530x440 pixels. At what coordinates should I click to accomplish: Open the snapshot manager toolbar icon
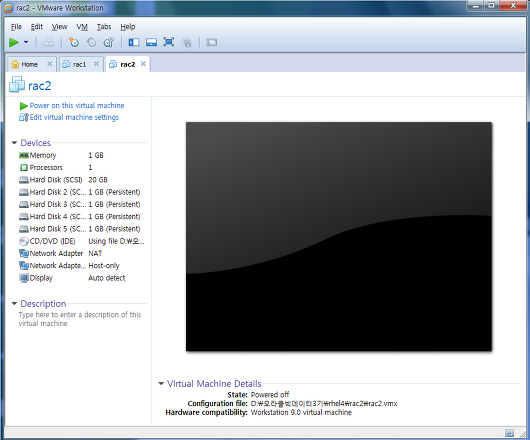109,42
